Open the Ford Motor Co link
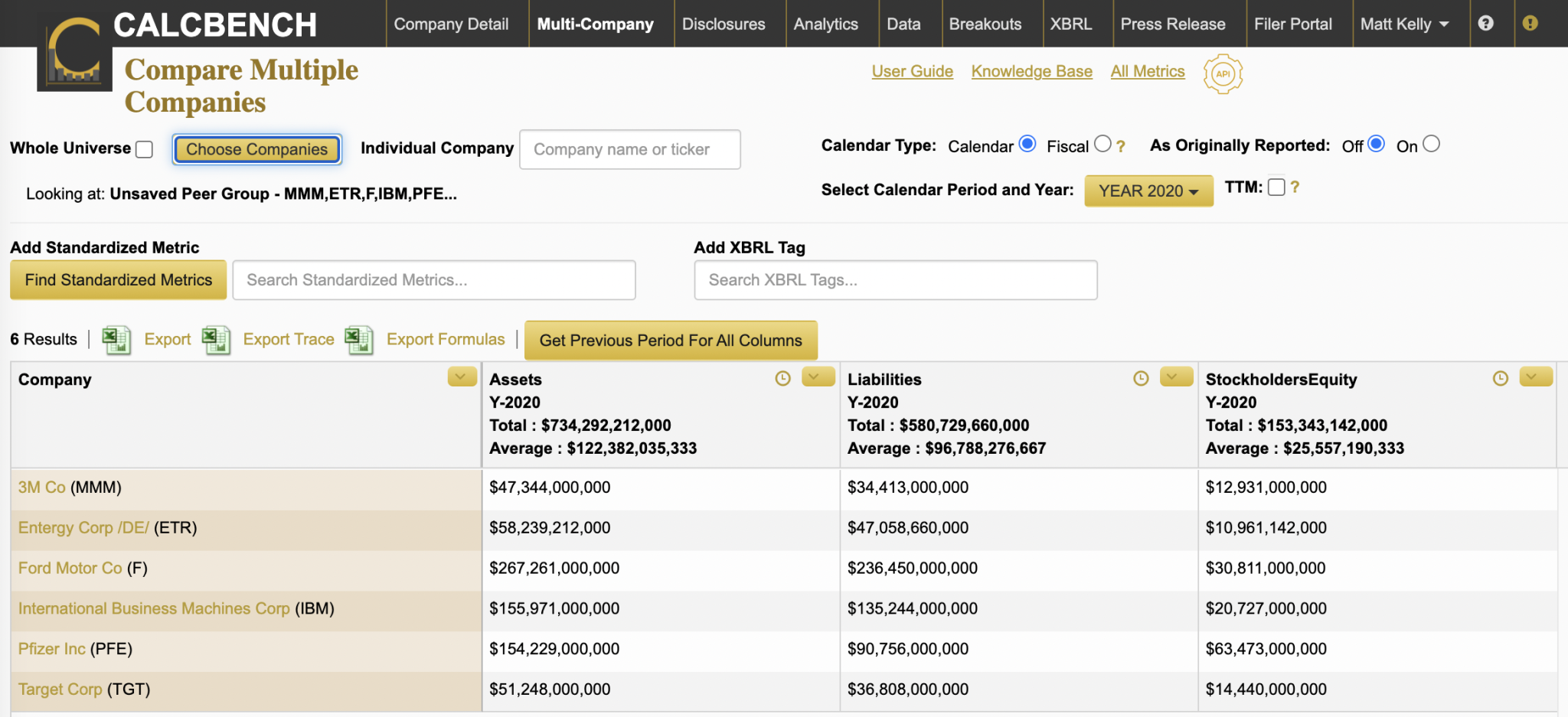The height and width of the screenshot is (717, 1568). pos(70,568)
